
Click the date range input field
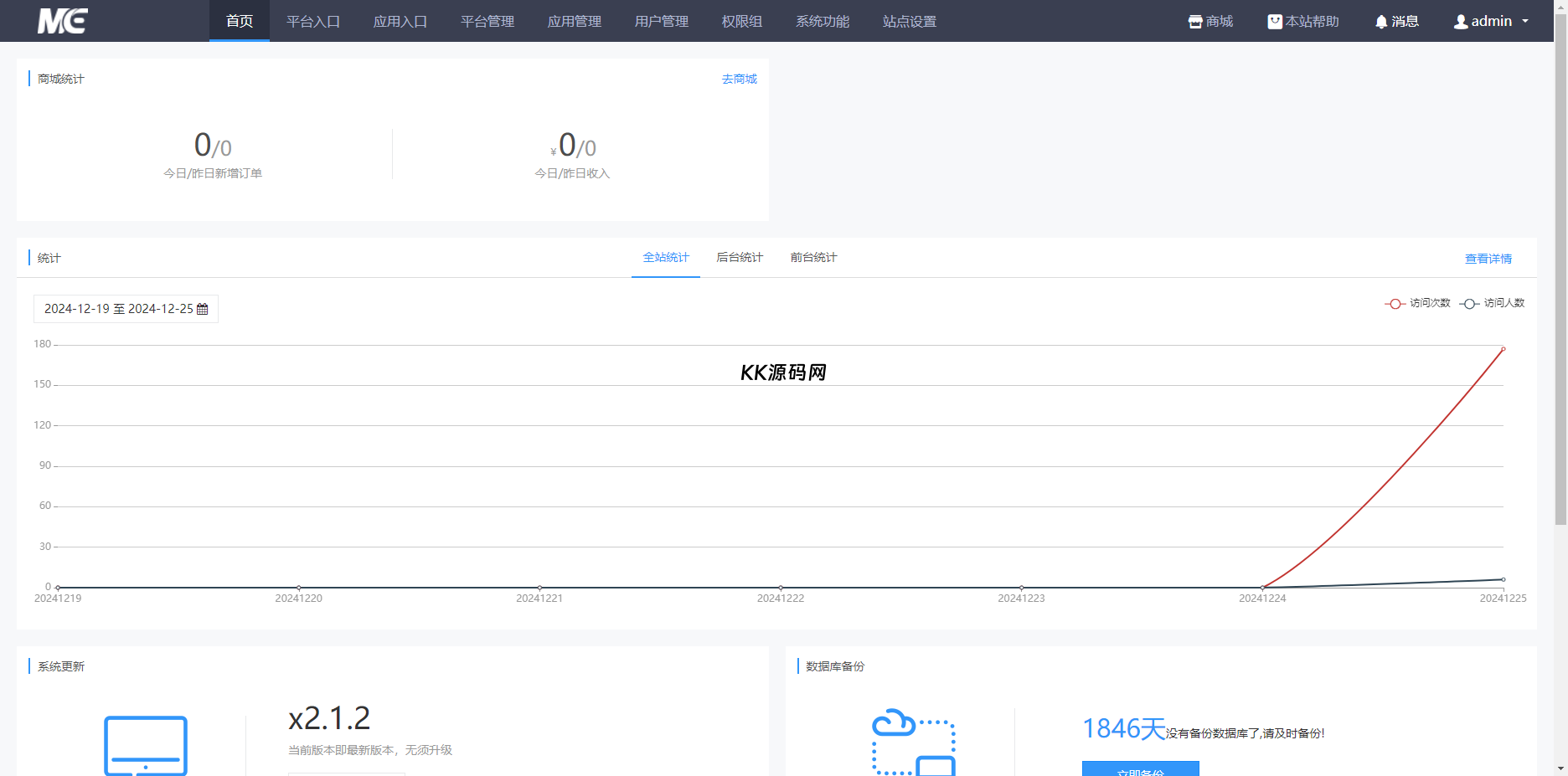(x=126, y=309)
